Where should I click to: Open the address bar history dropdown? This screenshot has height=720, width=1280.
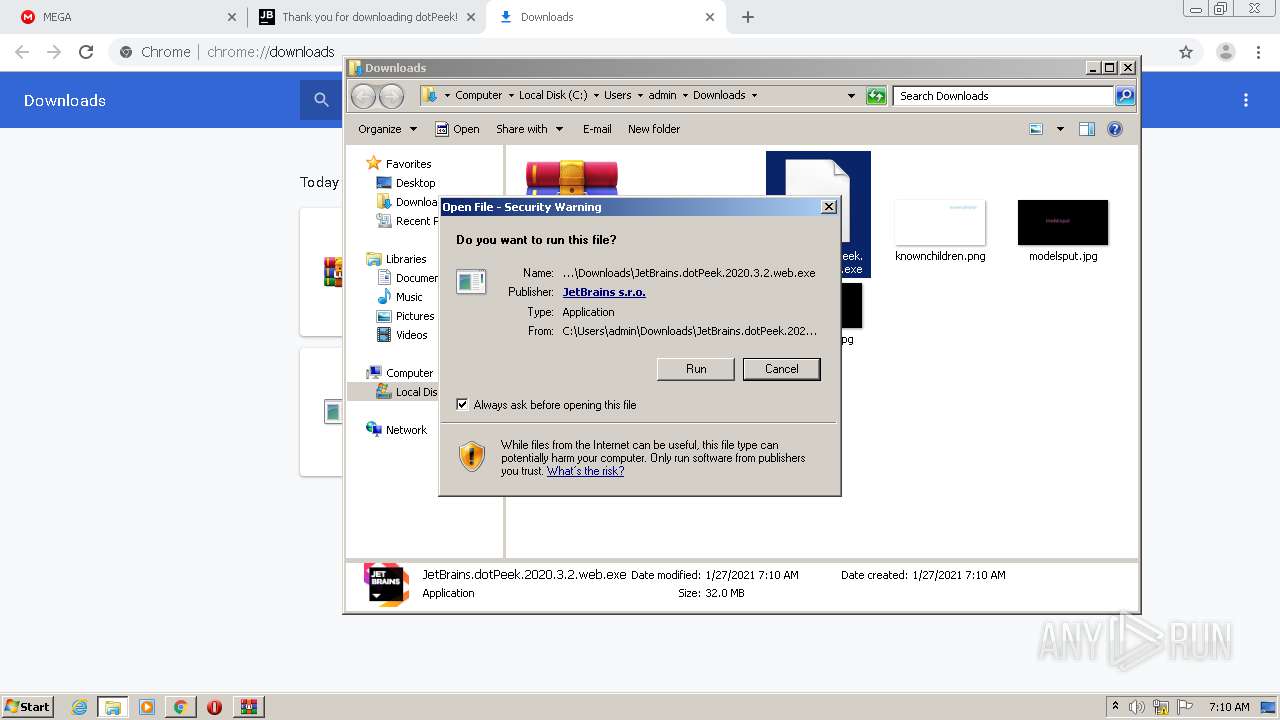tap(851, 96)
